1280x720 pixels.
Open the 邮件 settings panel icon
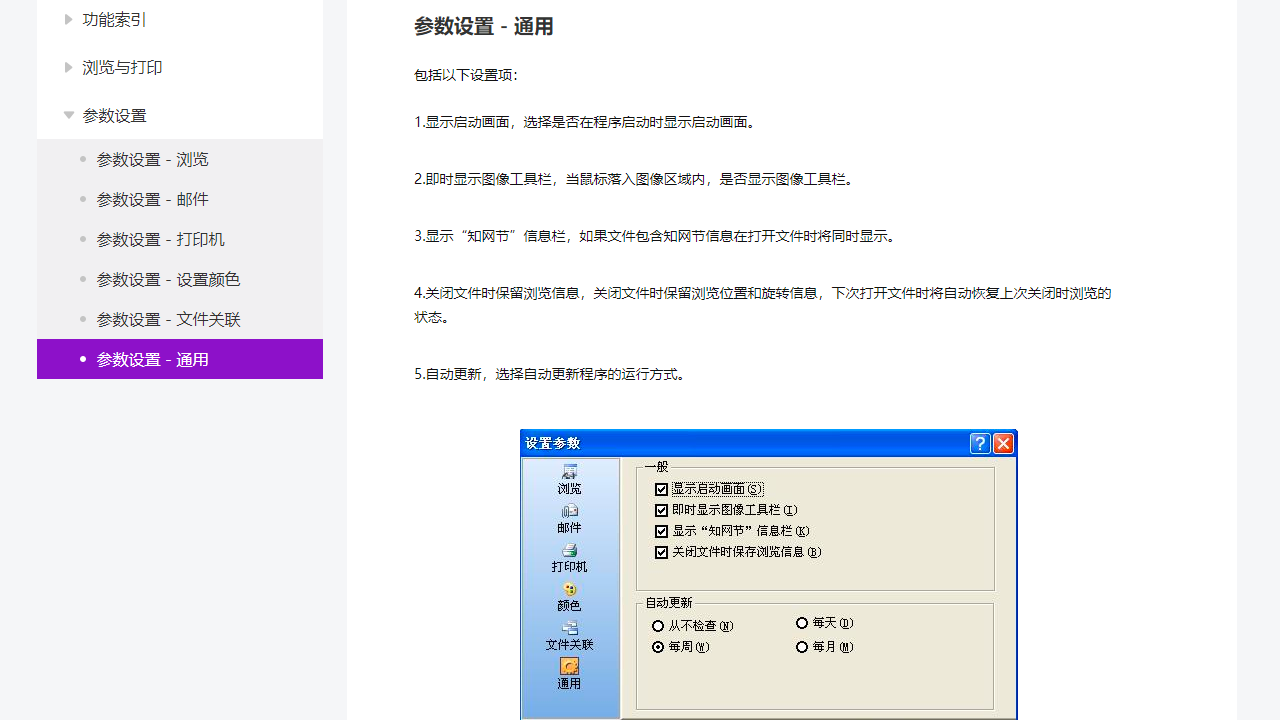coord(569,518)
